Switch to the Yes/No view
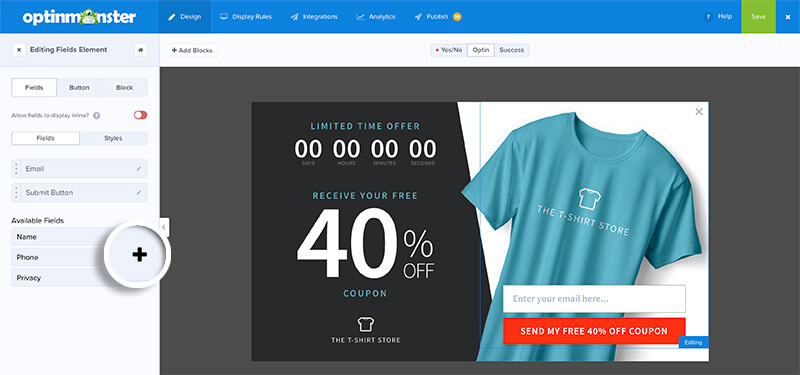 [x=448, y=50]
